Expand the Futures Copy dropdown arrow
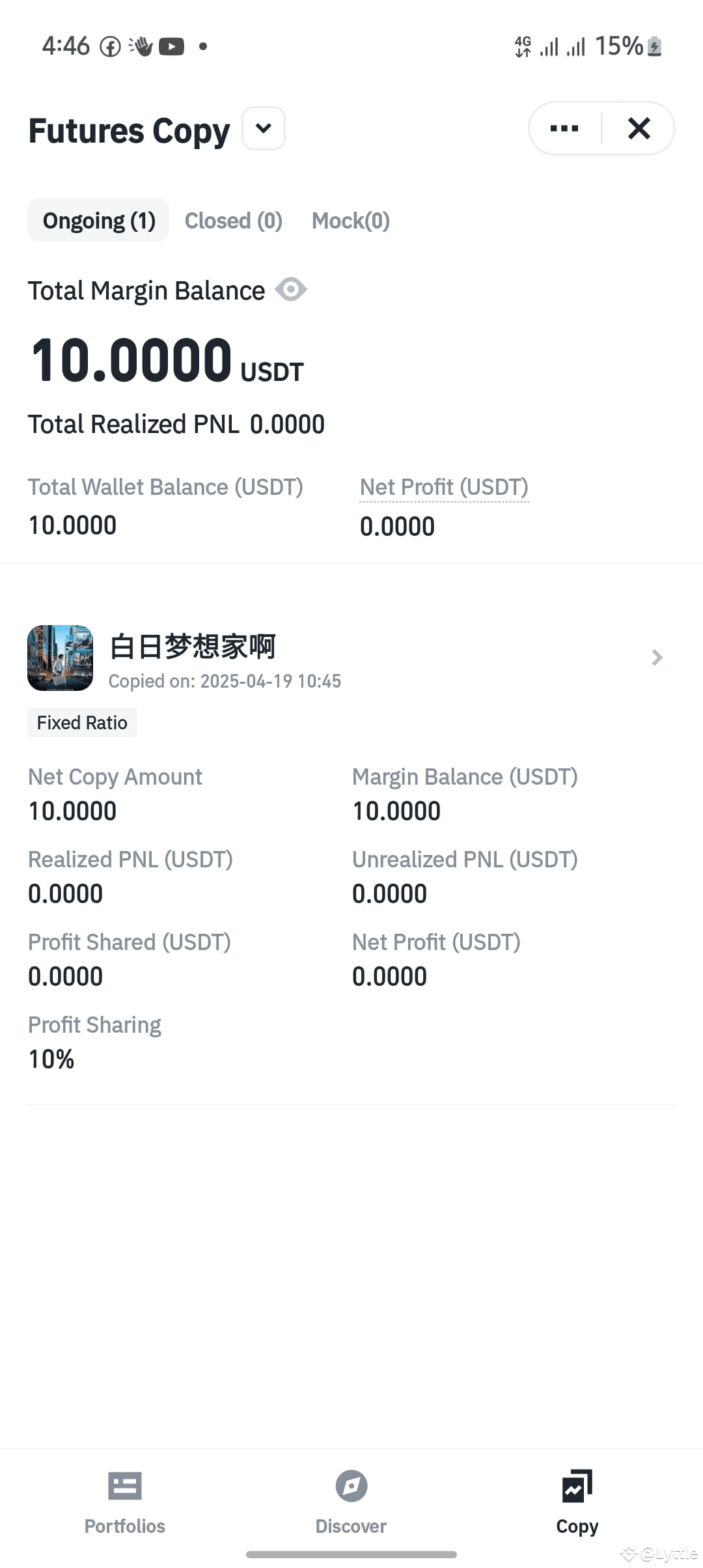The image size is (703, 1568). pos(264,128)
